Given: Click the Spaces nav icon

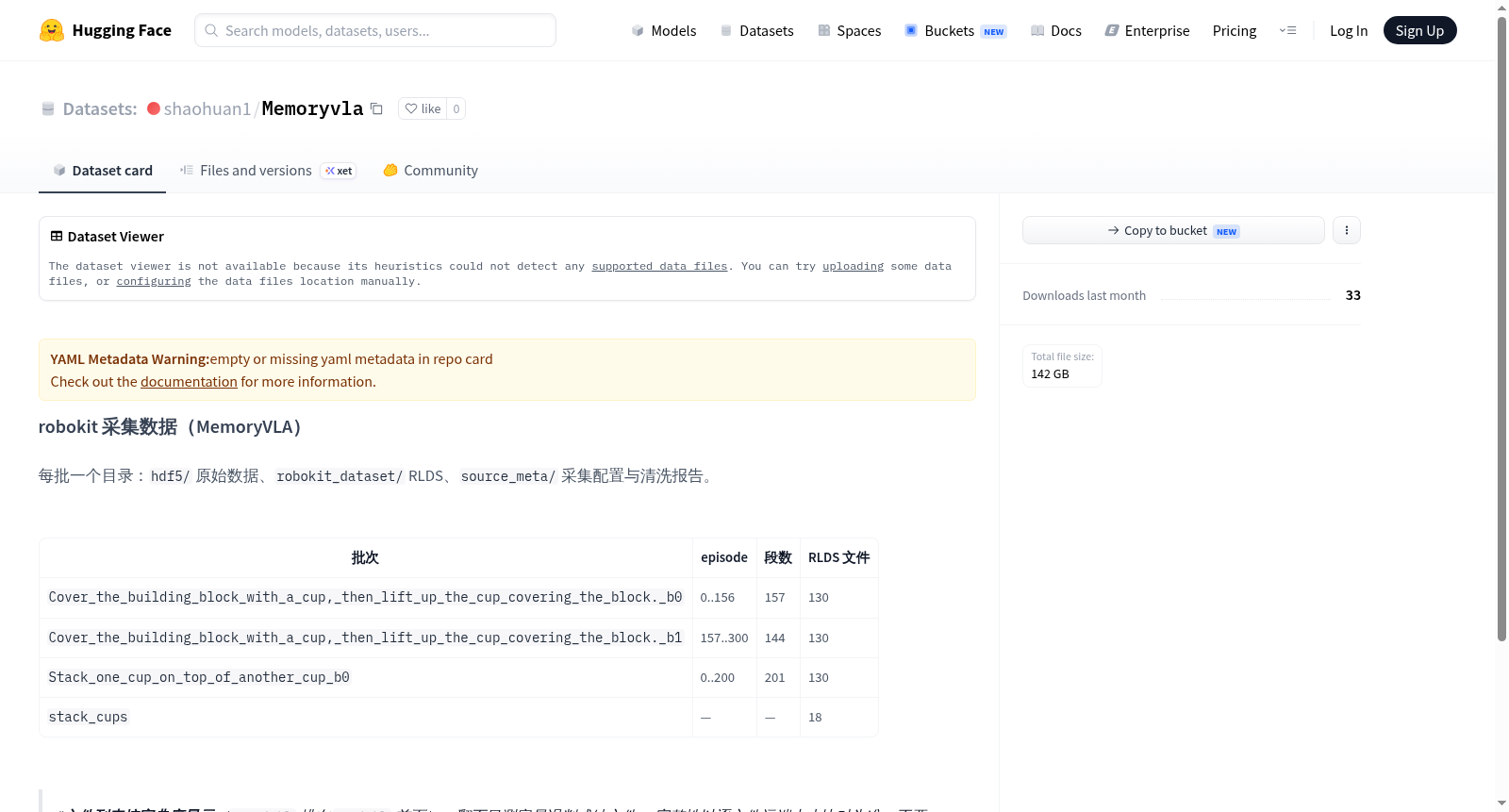Looking at the screenshot, I should (x=824, y=30).
